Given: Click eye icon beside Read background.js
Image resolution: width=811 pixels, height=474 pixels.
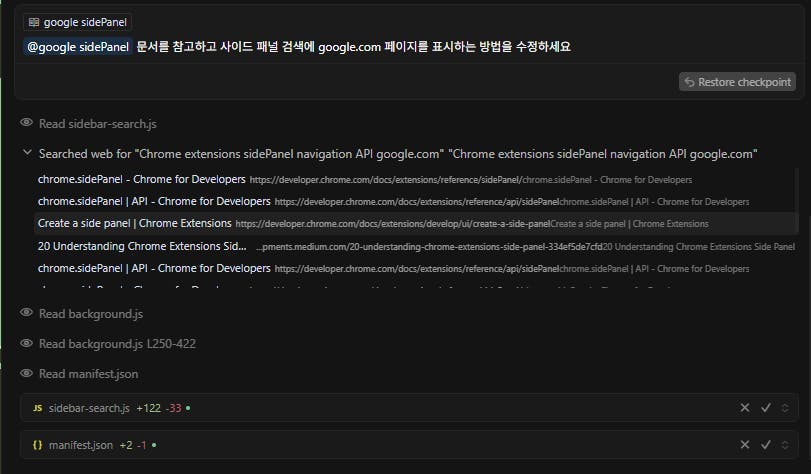Looking at the screenshot, I should point(26,313).
